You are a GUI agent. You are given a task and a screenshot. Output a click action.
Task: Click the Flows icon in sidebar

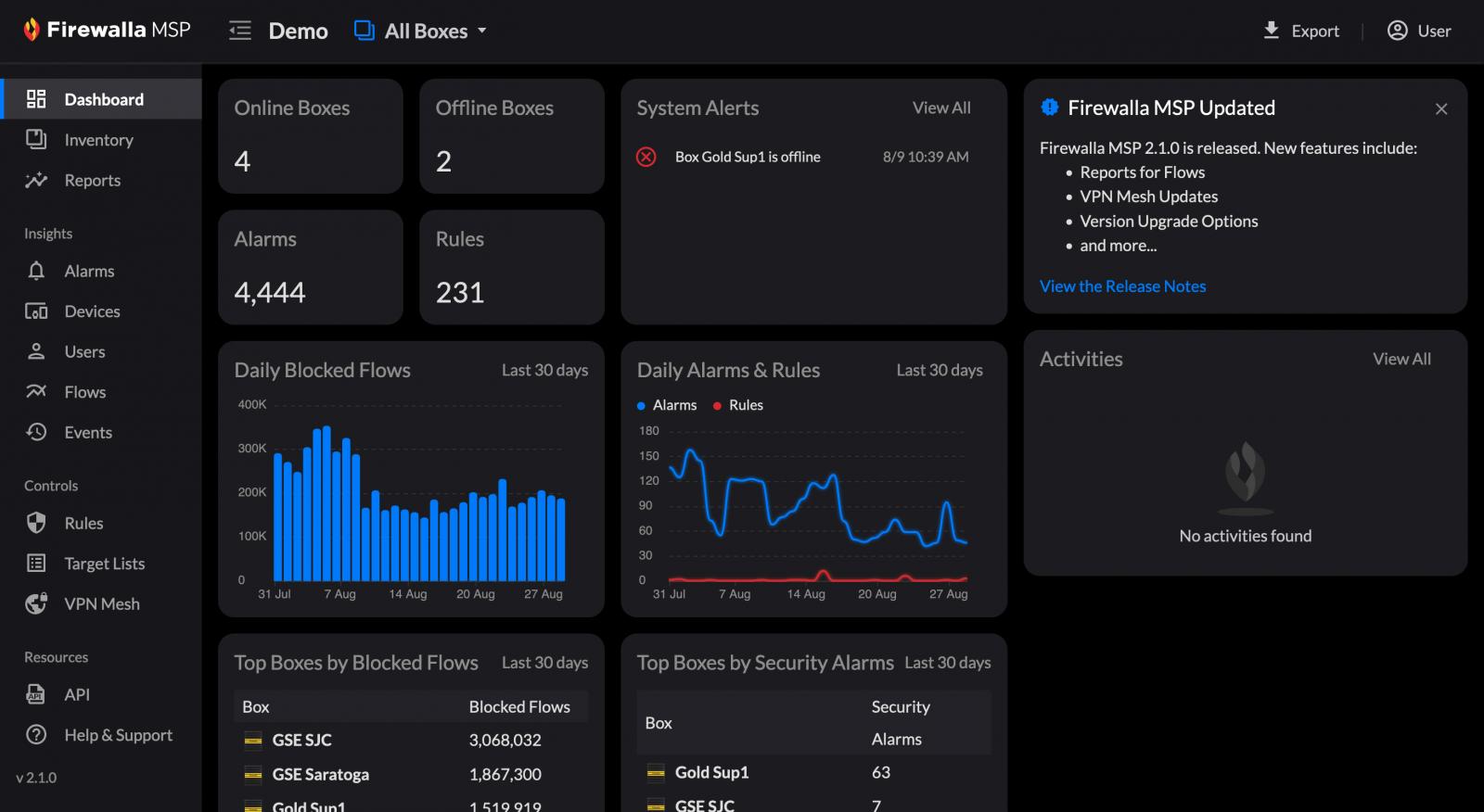tap(36, 391)
